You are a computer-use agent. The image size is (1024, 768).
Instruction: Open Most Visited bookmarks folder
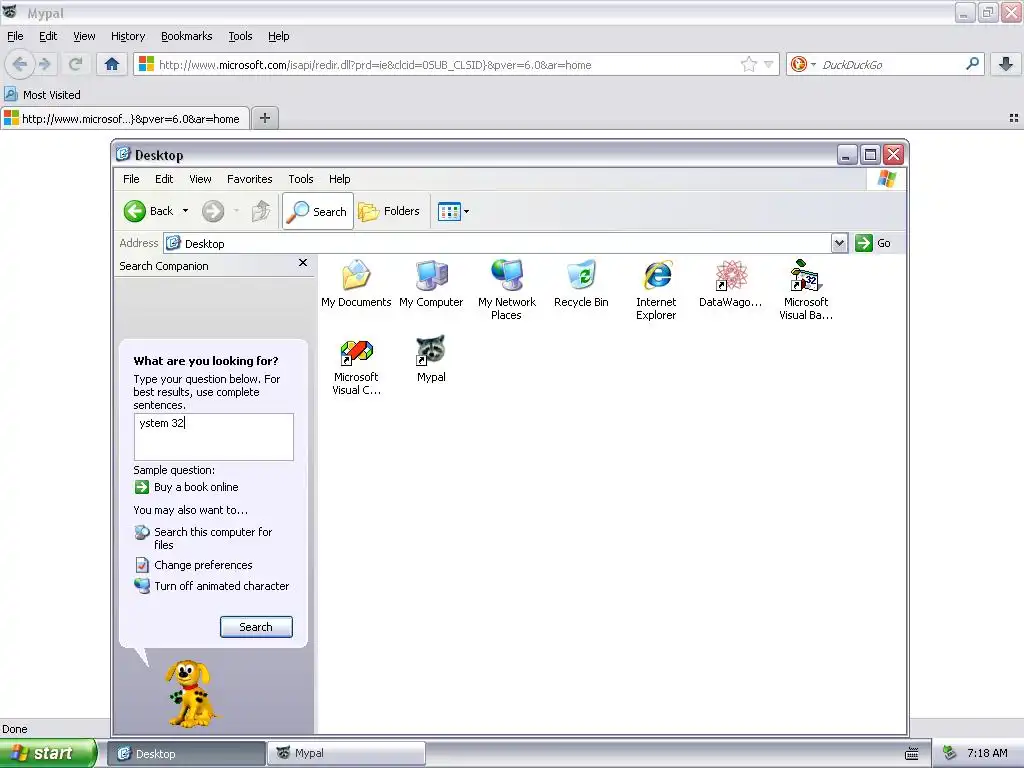tap(43, 95)
